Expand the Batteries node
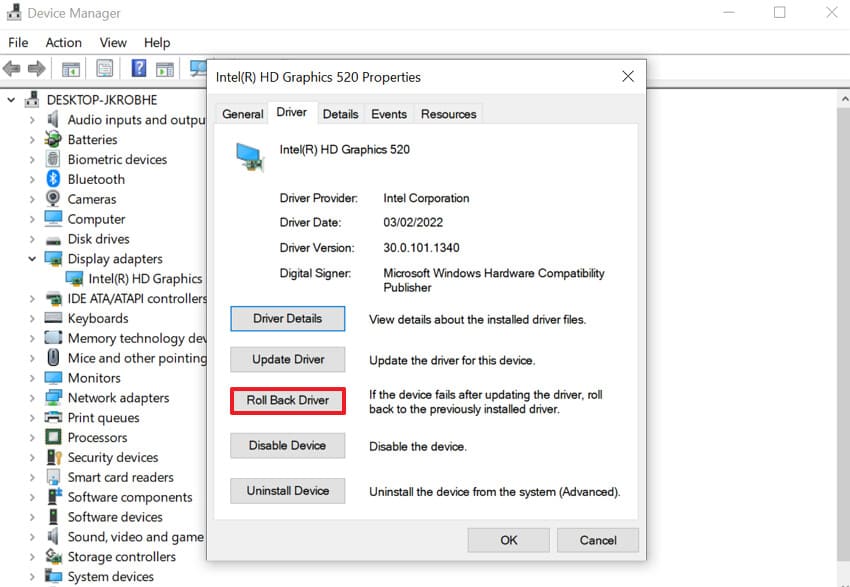850x587 pixels. 32,140
